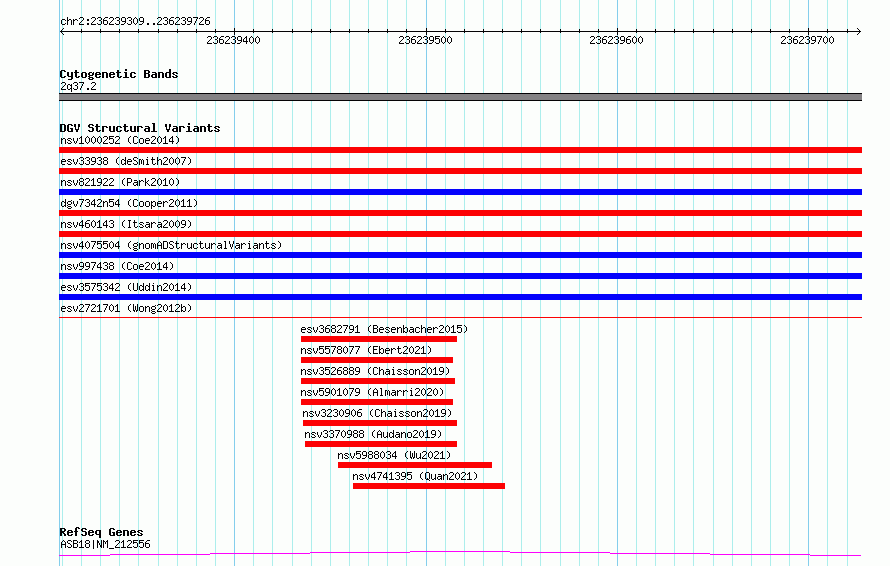
Task: Click the right arrow of the ruler
Action: point(858,31)
